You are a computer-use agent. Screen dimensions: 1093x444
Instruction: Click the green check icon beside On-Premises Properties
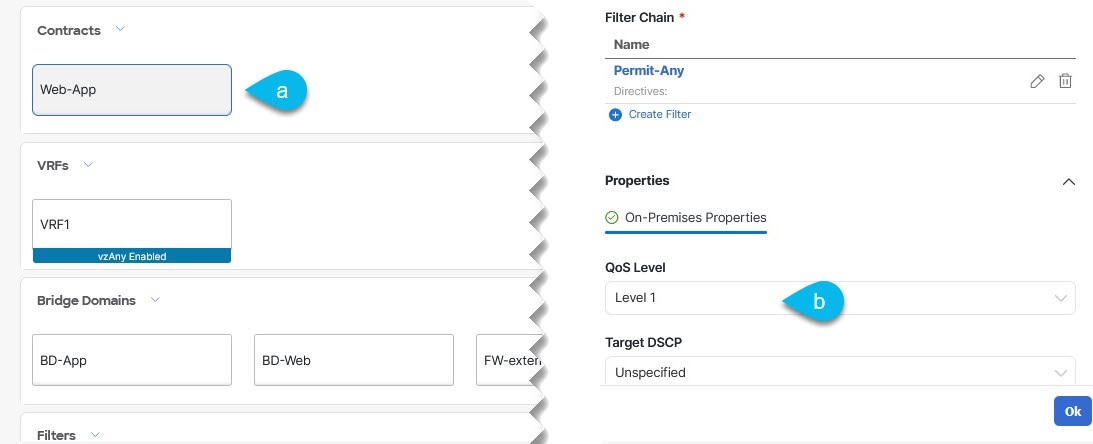[611, 217]
